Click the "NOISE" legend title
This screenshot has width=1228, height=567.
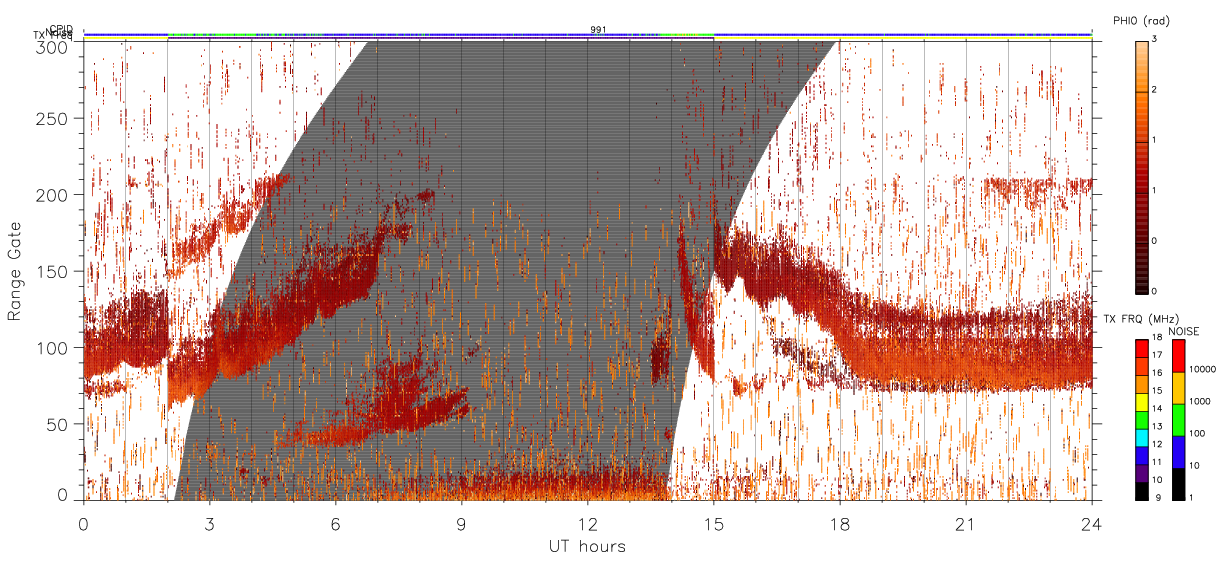1184,331
